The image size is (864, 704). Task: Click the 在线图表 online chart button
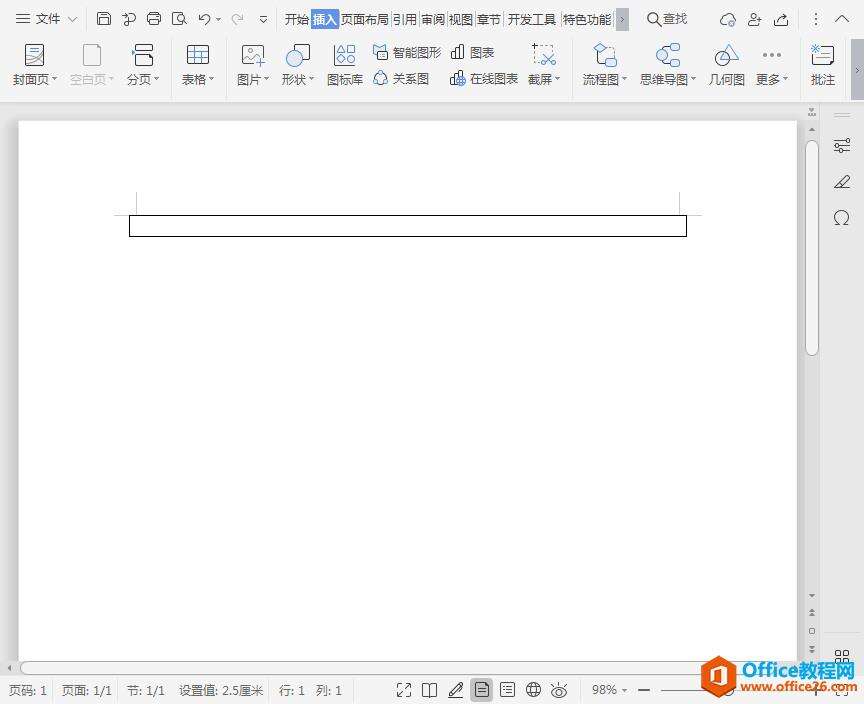[x=485, y=78]
